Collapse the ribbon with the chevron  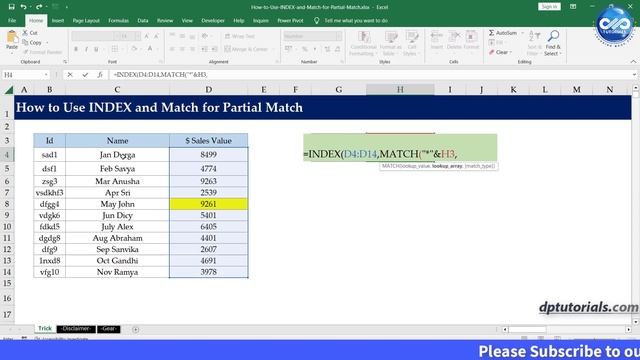(x=633, y=62)
